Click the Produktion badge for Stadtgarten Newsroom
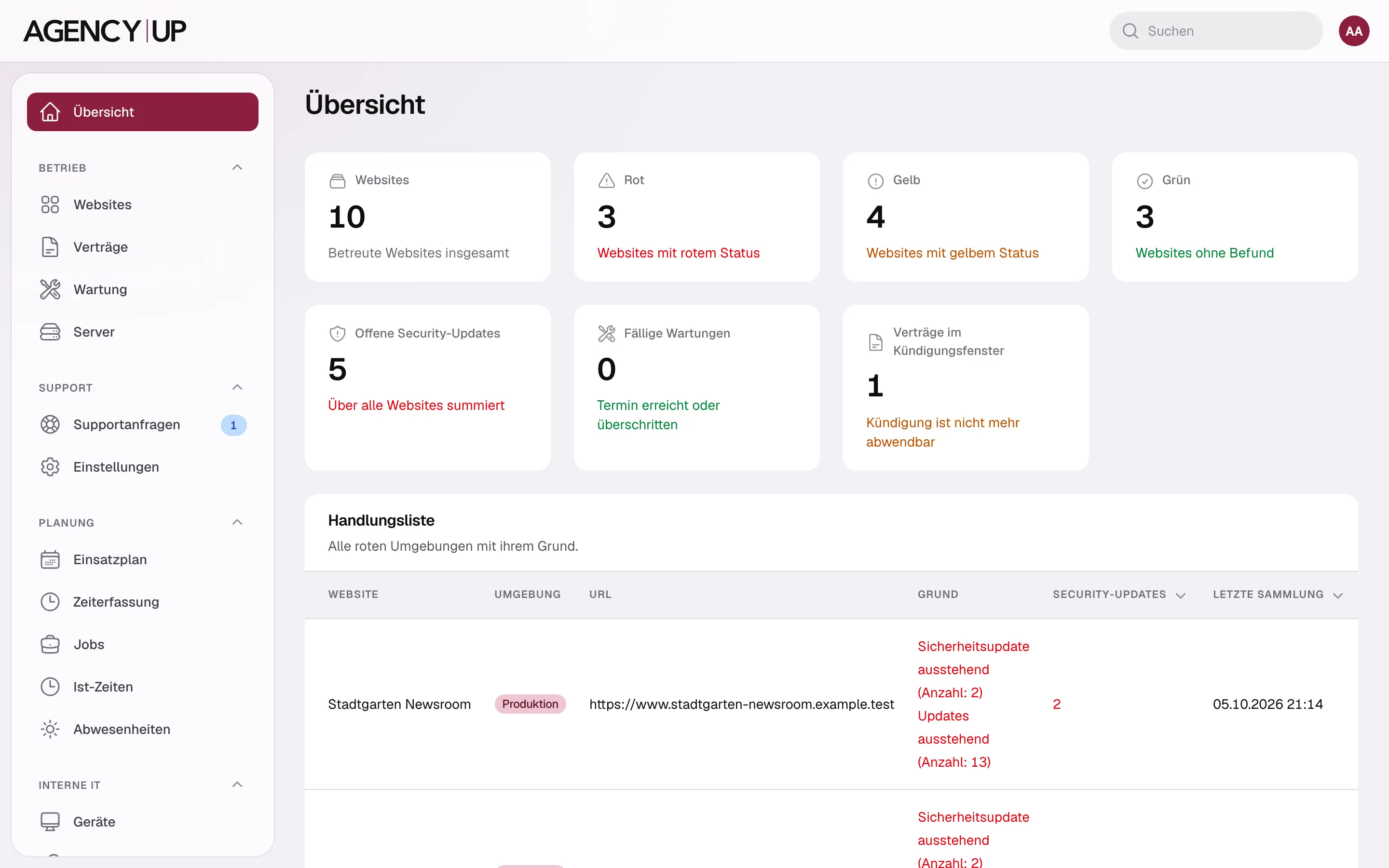 coord(531,705)
